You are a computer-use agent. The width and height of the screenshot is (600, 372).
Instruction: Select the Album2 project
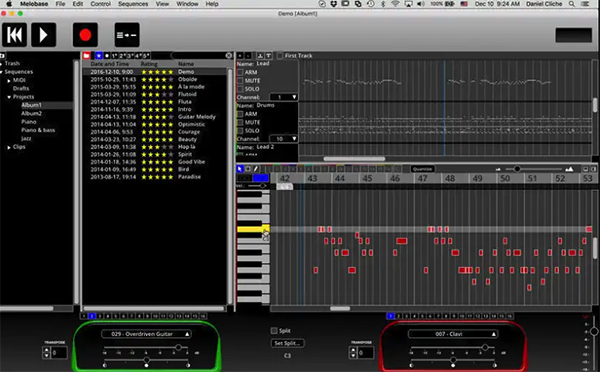31,114
